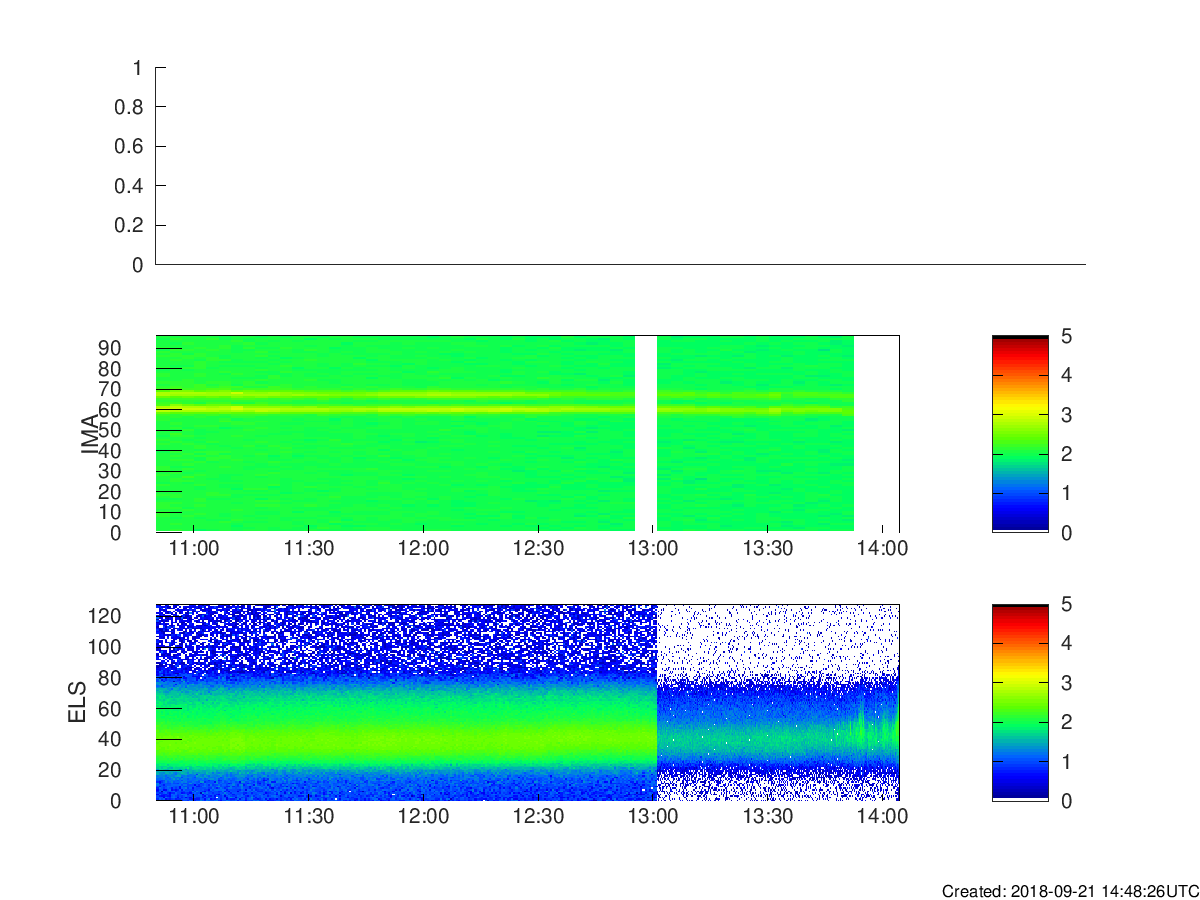Click the ELS axis label
Viewport: 1200px width, 900px height.
tap(78, 702)
